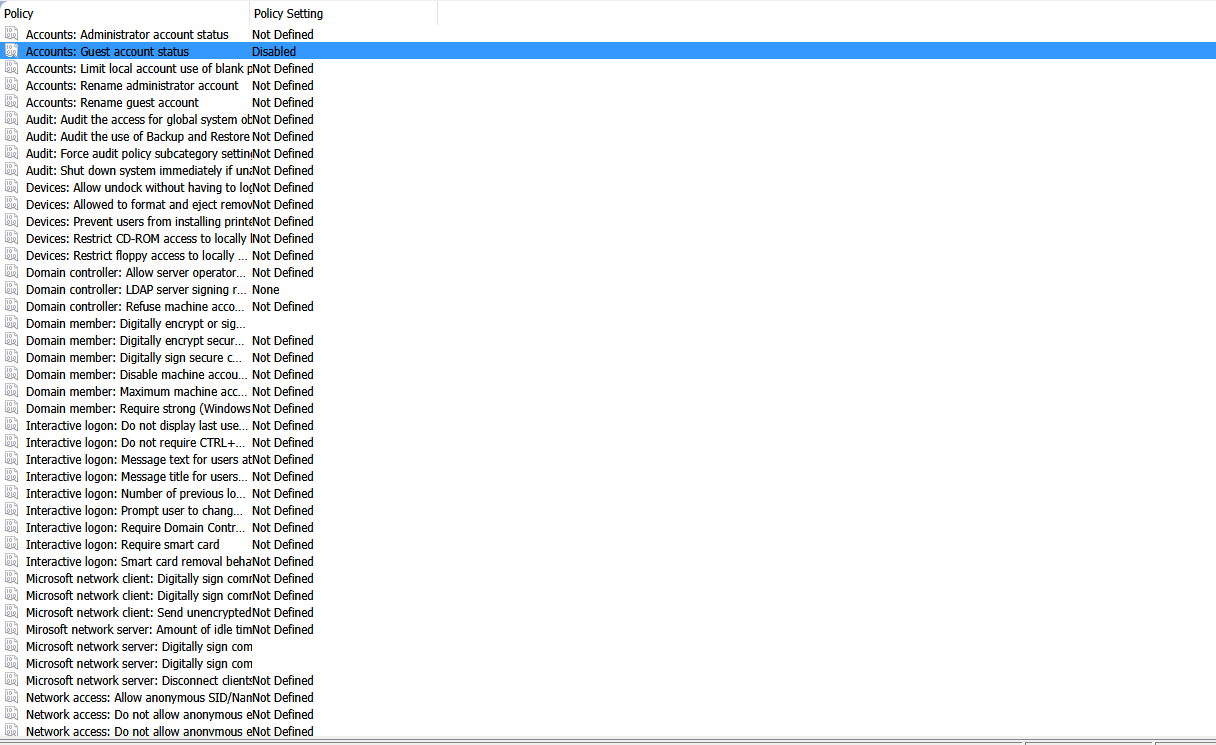Click Not Defined for Smart card removal row

pos(283,561)
